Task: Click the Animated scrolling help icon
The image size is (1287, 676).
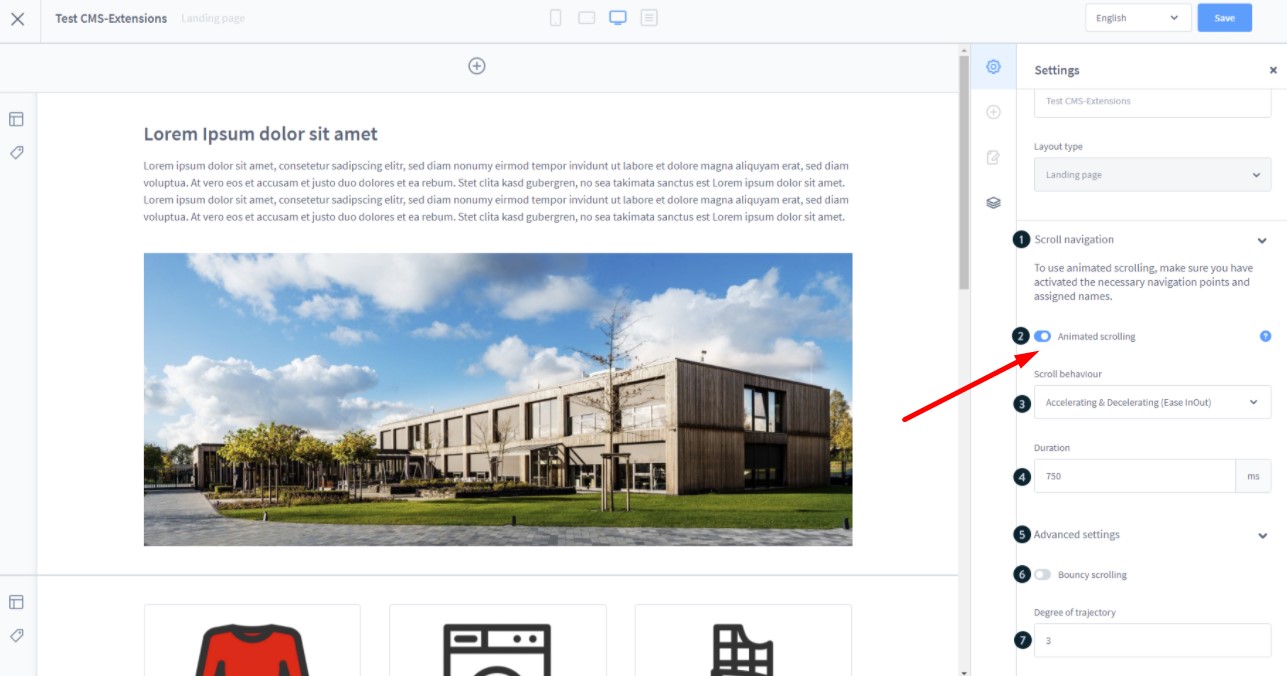Action: click(1265, 337)
